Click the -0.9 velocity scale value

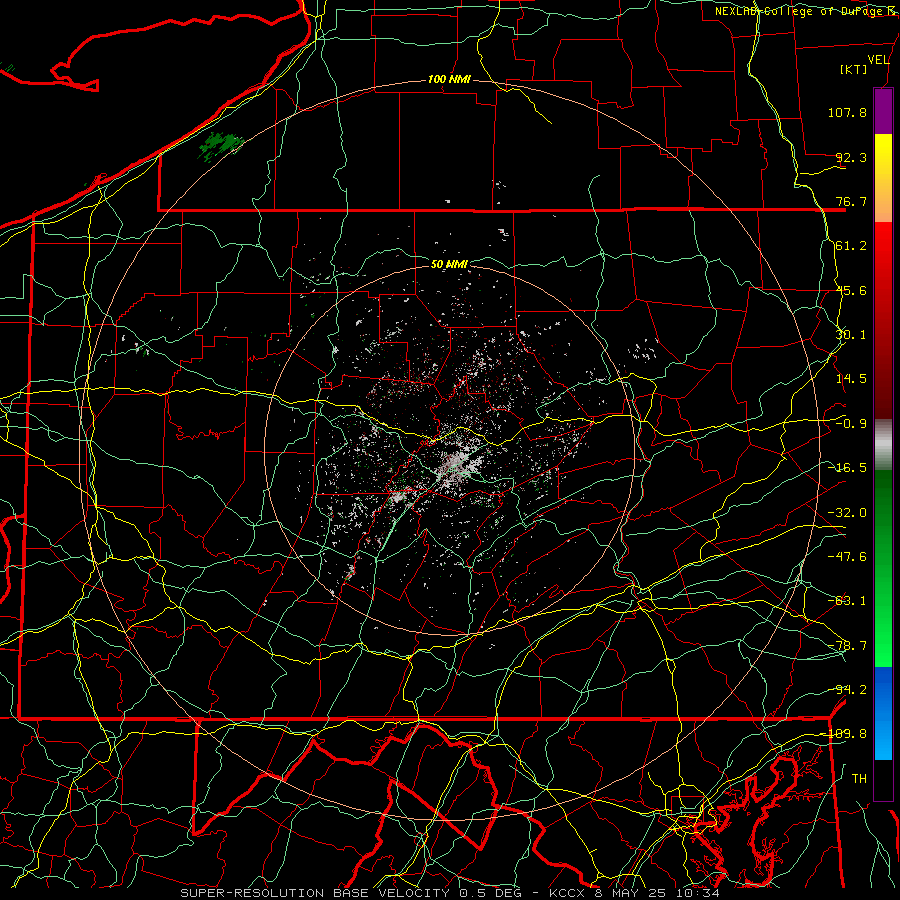(851, 424)
